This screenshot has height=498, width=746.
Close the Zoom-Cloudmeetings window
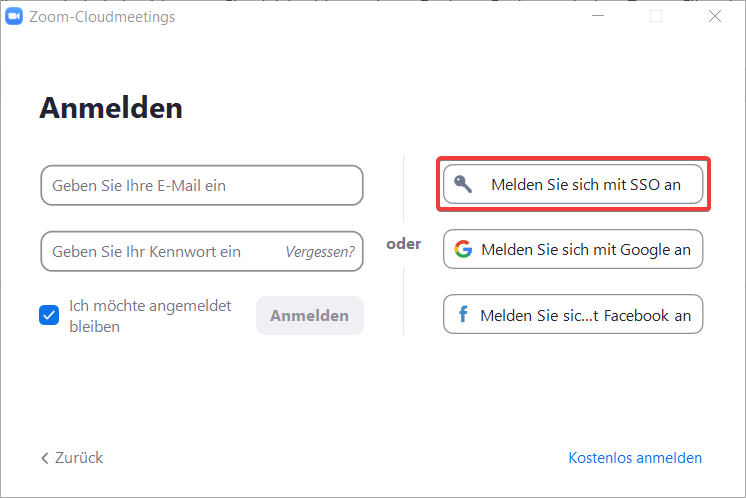coord(715,16)
